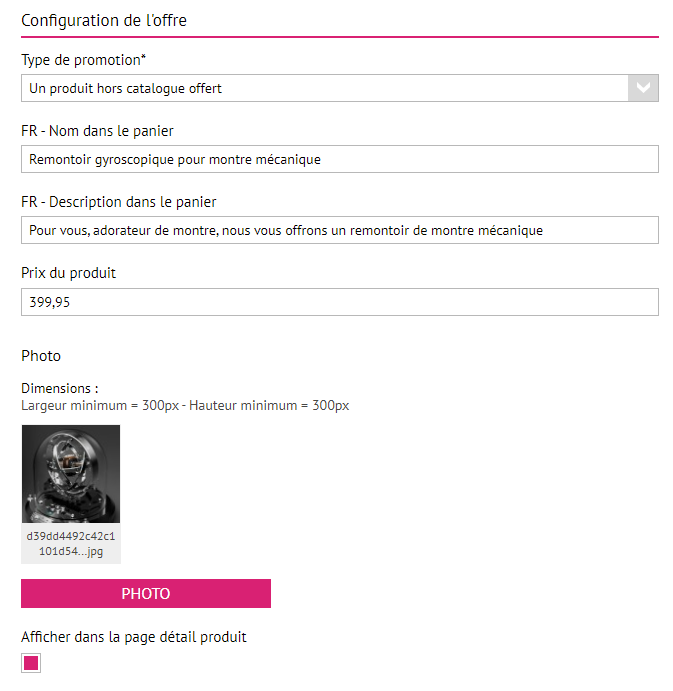This screenshot has width=673, height=691.
Task: Click the 'Dimensions :' text
Action: click(x=60, y=389)
